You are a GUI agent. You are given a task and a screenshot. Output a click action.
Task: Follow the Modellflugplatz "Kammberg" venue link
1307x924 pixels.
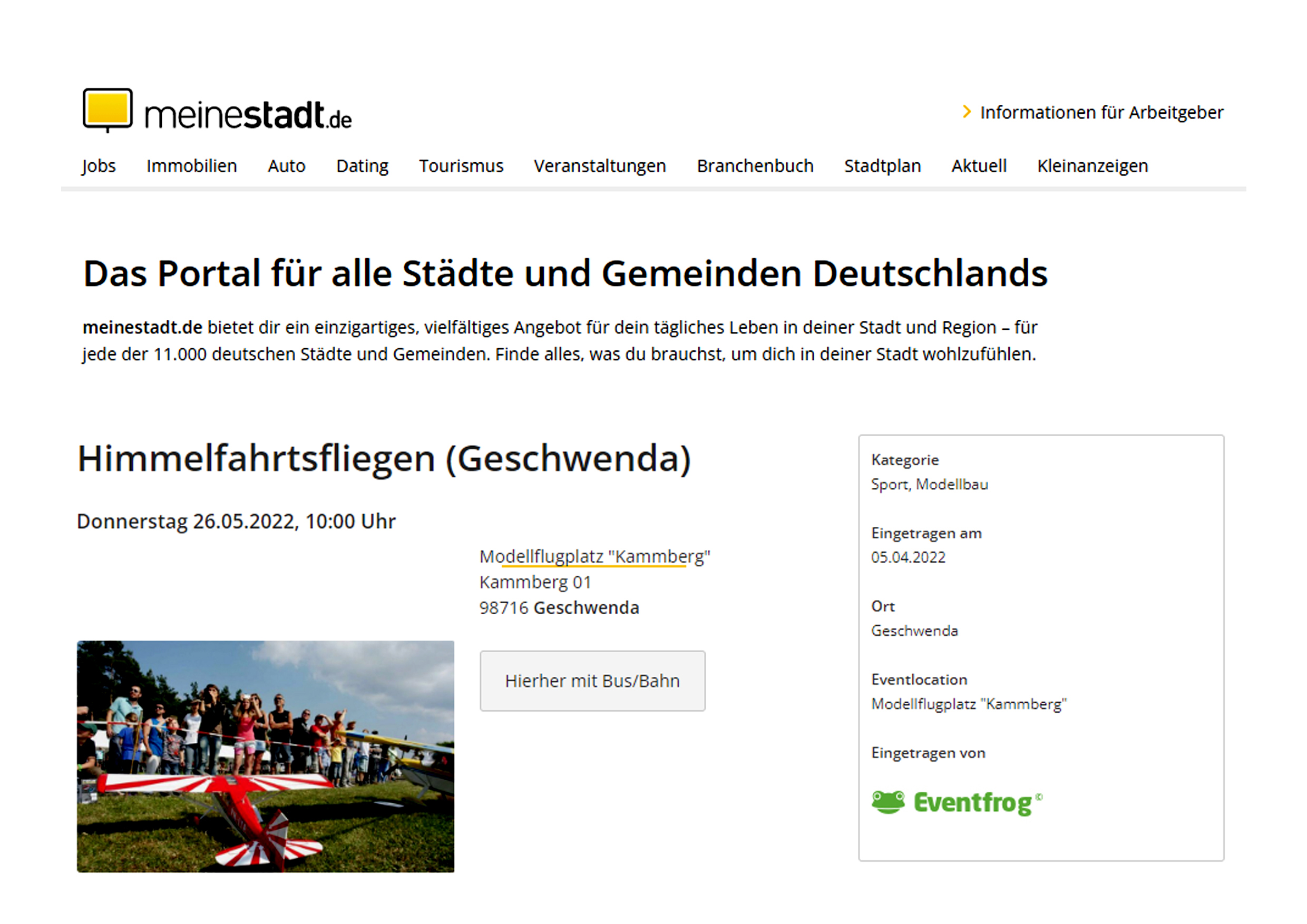(x=594, y=556)
